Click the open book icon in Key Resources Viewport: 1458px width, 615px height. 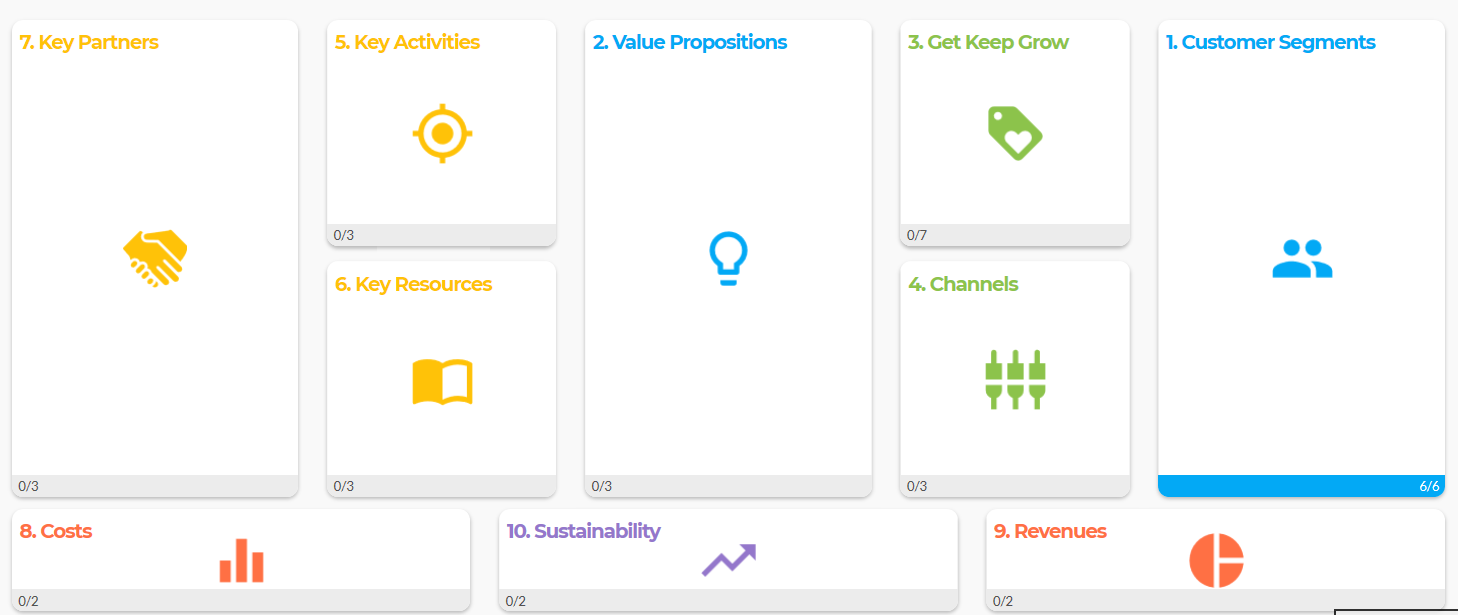coord(441,381)
